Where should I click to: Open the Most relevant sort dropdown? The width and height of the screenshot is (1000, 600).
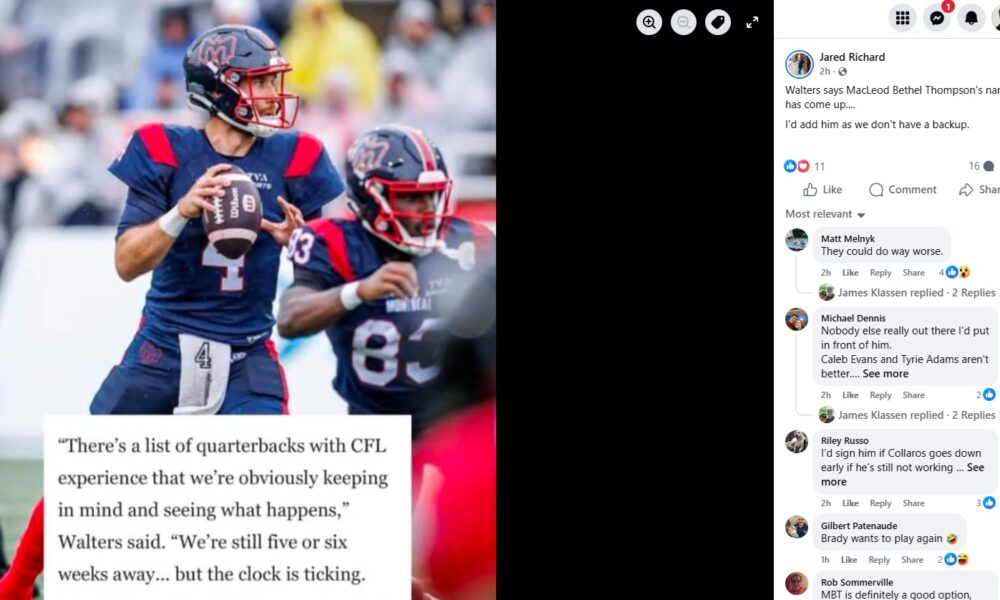coord(825,214)
